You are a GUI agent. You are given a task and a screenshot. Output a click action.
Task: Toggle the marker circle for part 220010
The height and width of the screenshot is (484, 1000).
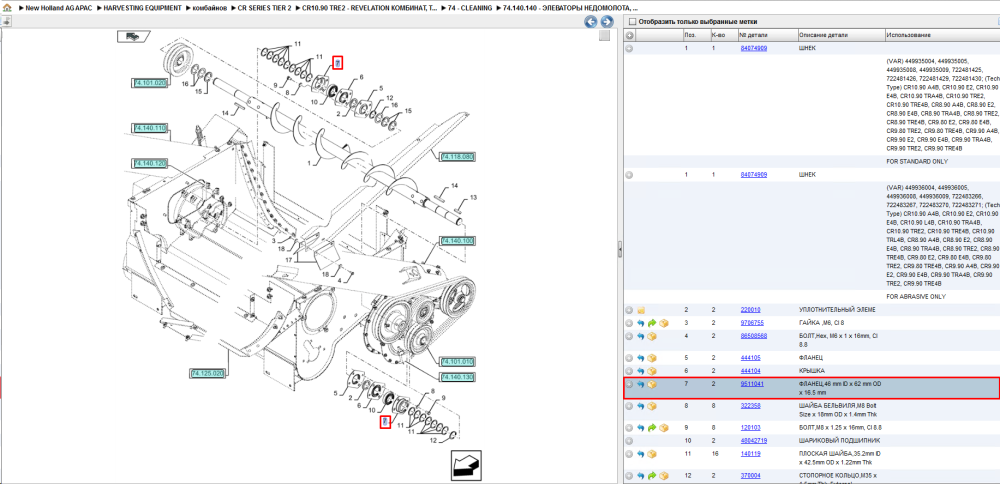(x=629, y=310)
